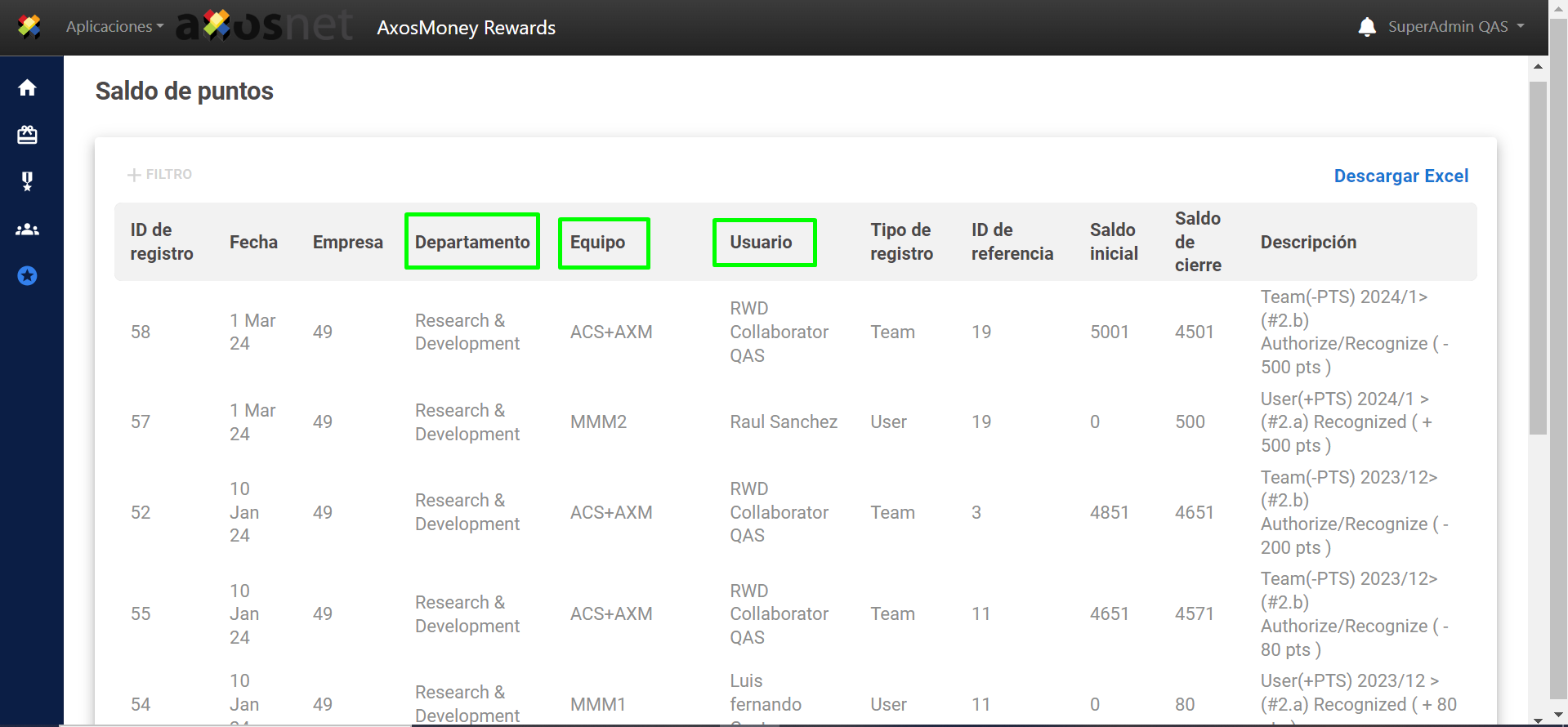Open the gift card rewards sidebar icon
Viewport: 1568px width, 727px height.
(x=27, y=135)
